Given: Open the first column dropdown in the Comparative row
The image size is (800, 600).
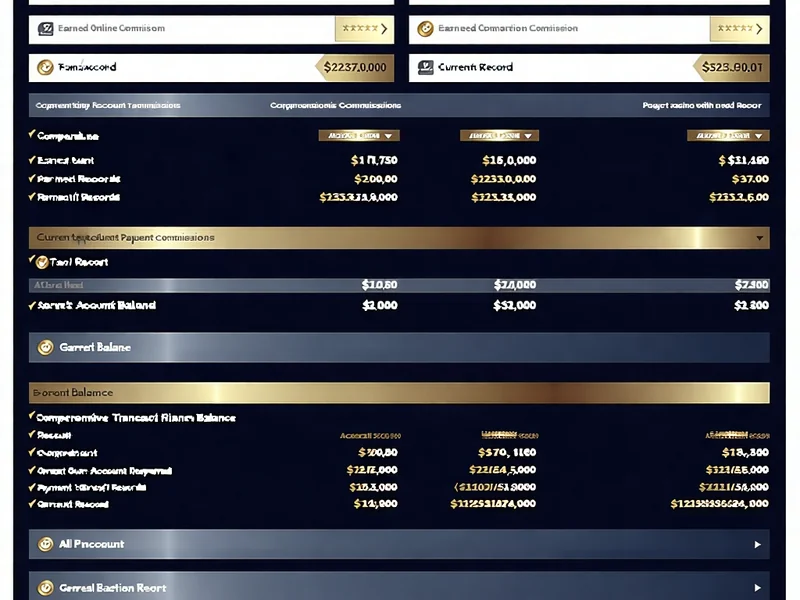Looking at the screenshot, I should pos(359,135).
